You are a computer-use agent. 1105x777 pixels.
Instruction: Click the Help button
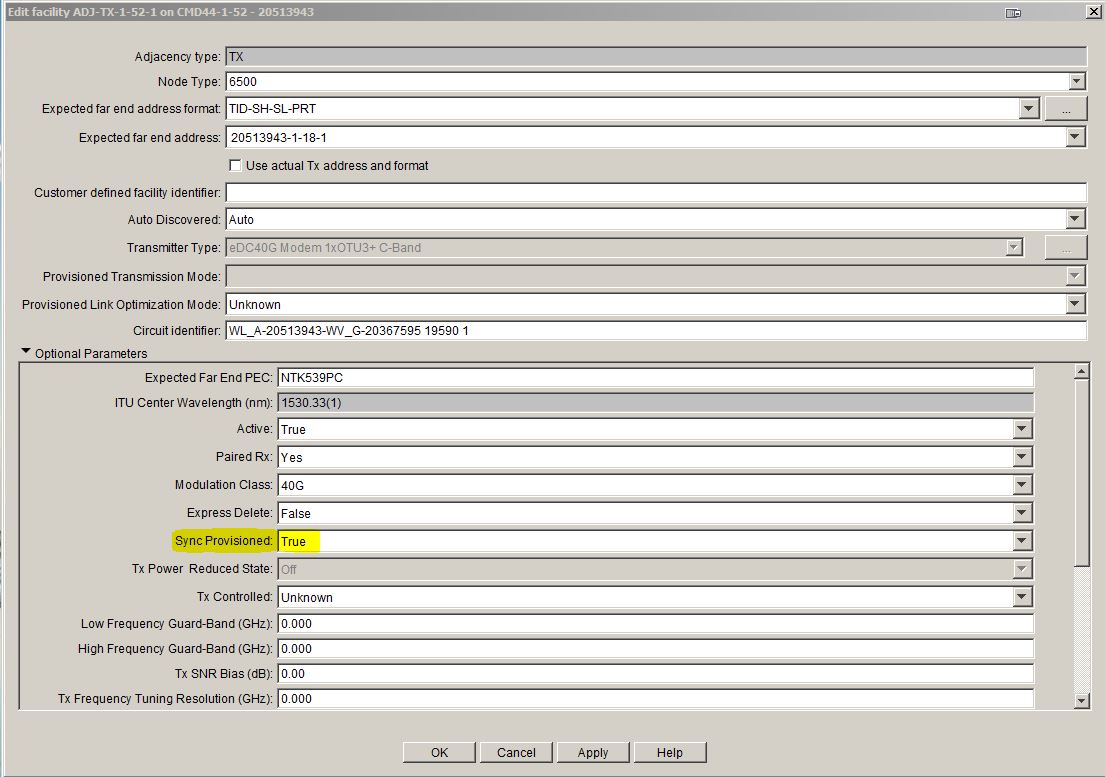click(x=669, y=752)
